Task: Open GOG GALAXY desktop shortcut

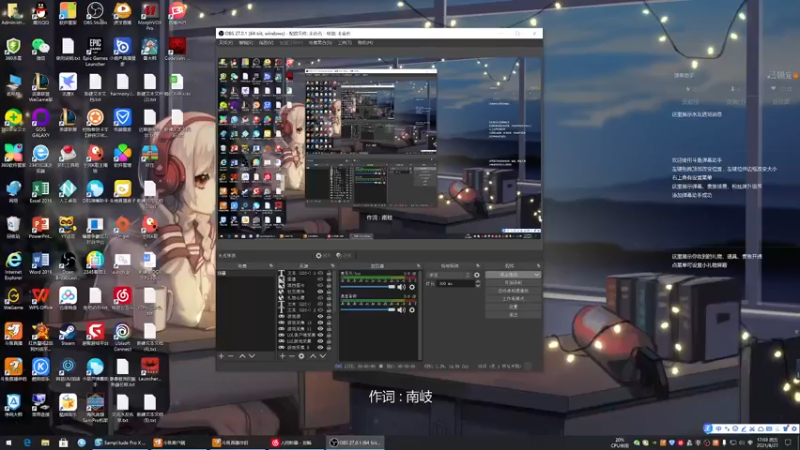Action: 40,123
